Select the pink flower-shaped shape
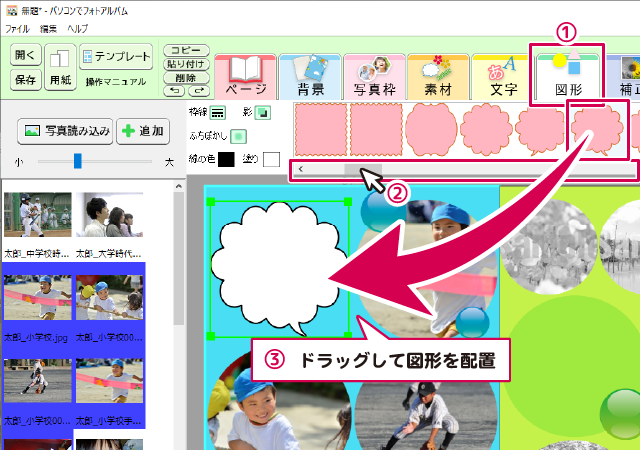 (x=486, y=130)
